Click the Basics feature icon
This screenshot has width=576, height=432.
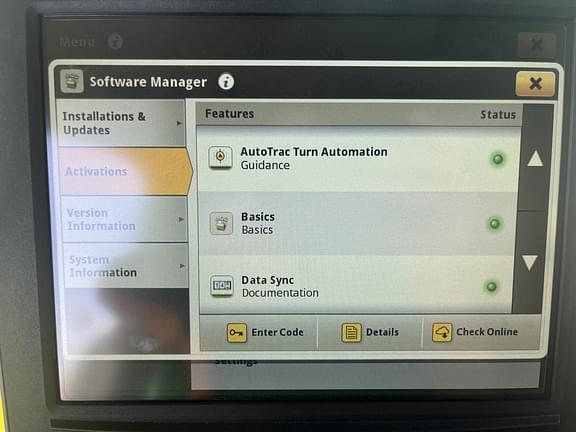click(221, 223)
